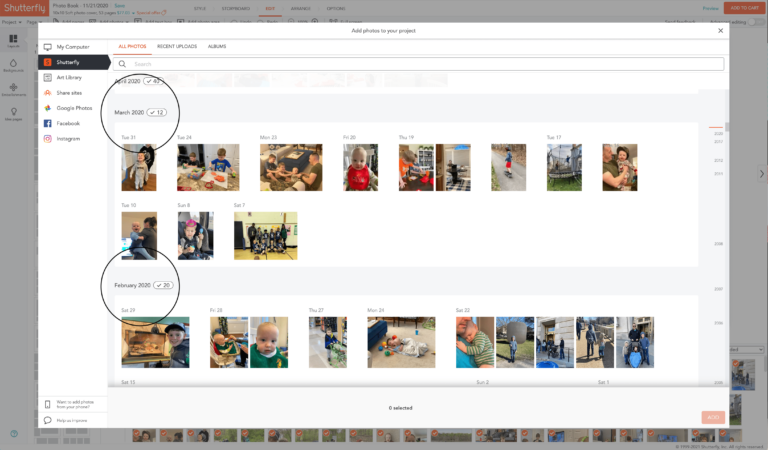This screenshot has width=768, height=450.
Task: Select Instagram as photo source
Action: 68,139
